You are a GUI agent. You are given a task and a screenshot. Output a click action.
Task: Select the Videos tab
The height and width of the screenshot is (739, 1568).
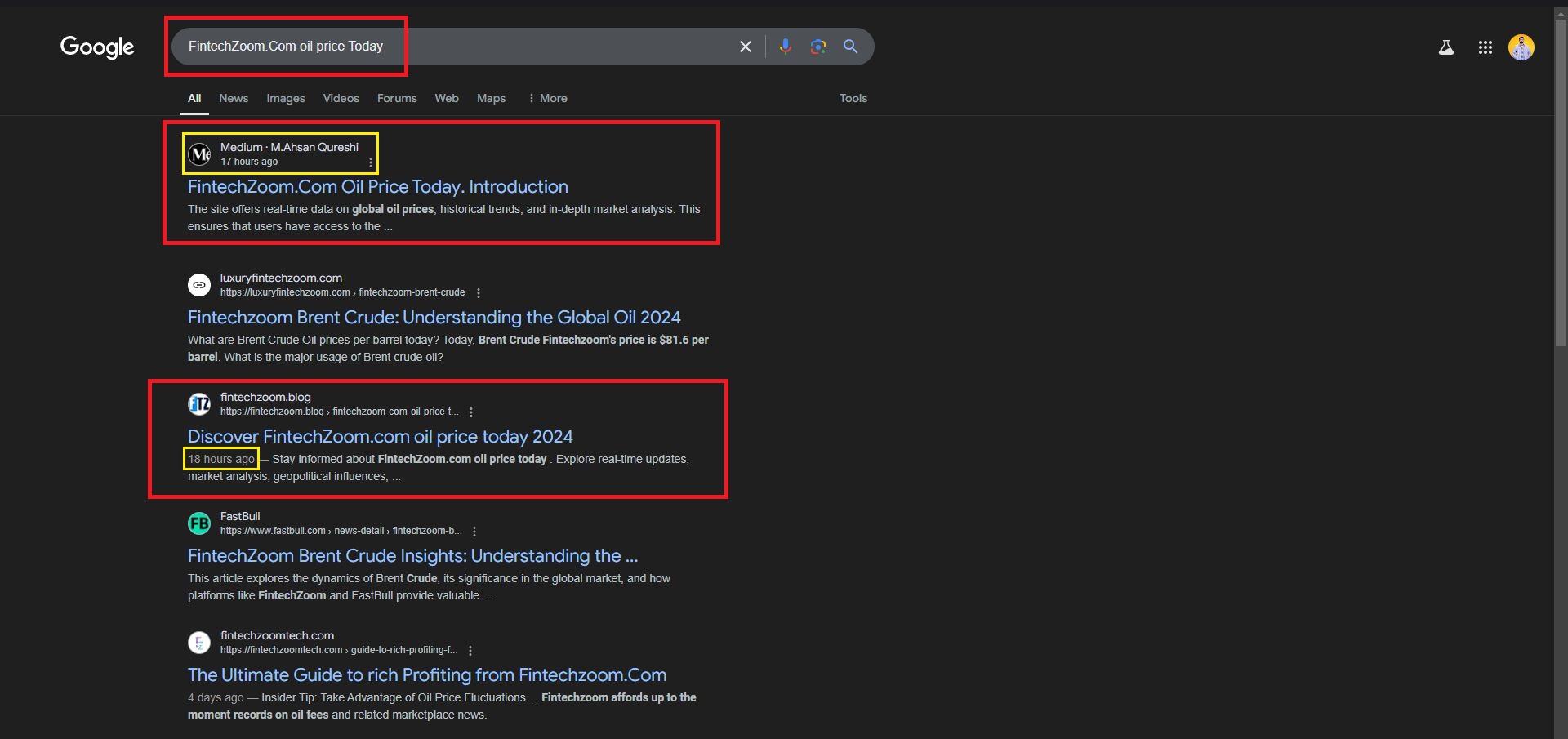(341, 98)
